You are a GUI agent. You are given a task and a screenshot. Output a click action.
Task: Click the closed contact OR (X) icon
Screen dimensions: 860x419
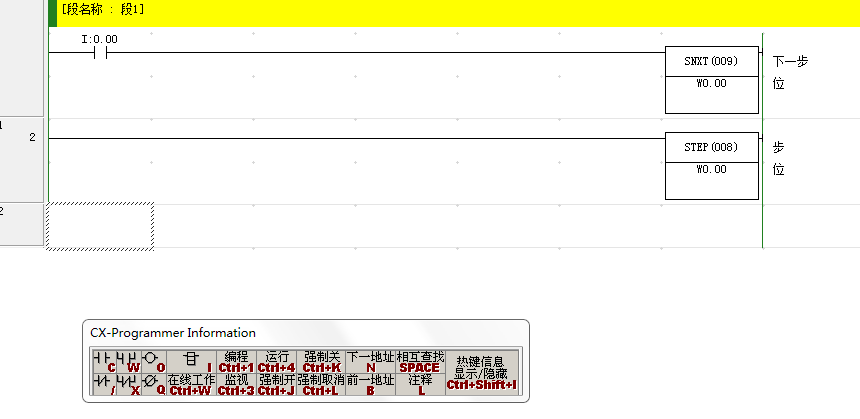128,385
